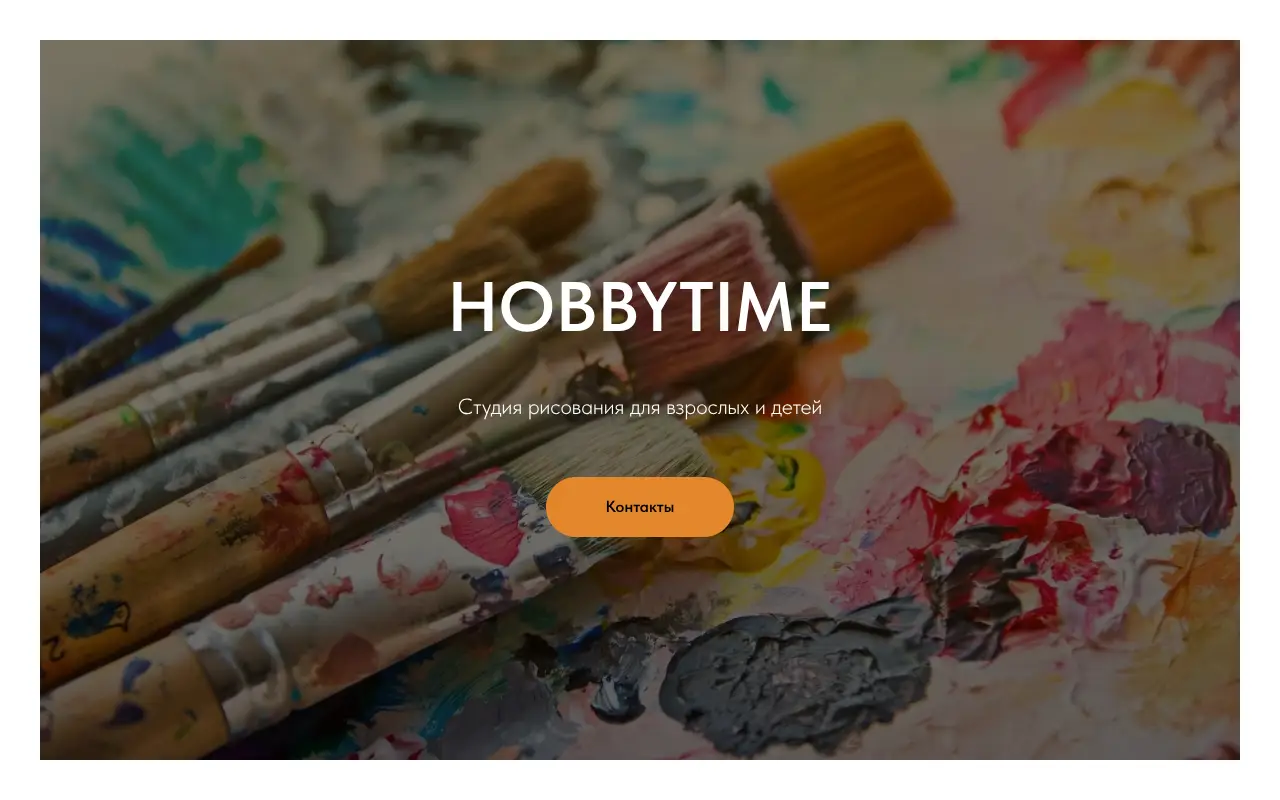The image size is (1280, 800).
Task: Open the orange Контакты button
Action: click(640, 507)
